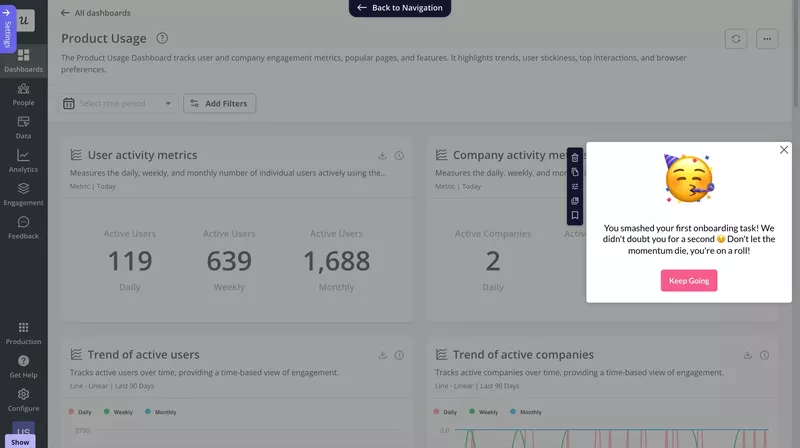The height and width of the screenshot is (448, 800).
Task: Open the Select time period dropdown
Action: (x=119, y=103)
